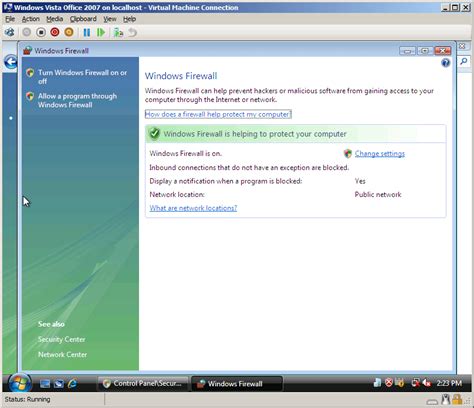
Task: Open the Action menu
Action: pyautogui.click(x=31, y=19)
